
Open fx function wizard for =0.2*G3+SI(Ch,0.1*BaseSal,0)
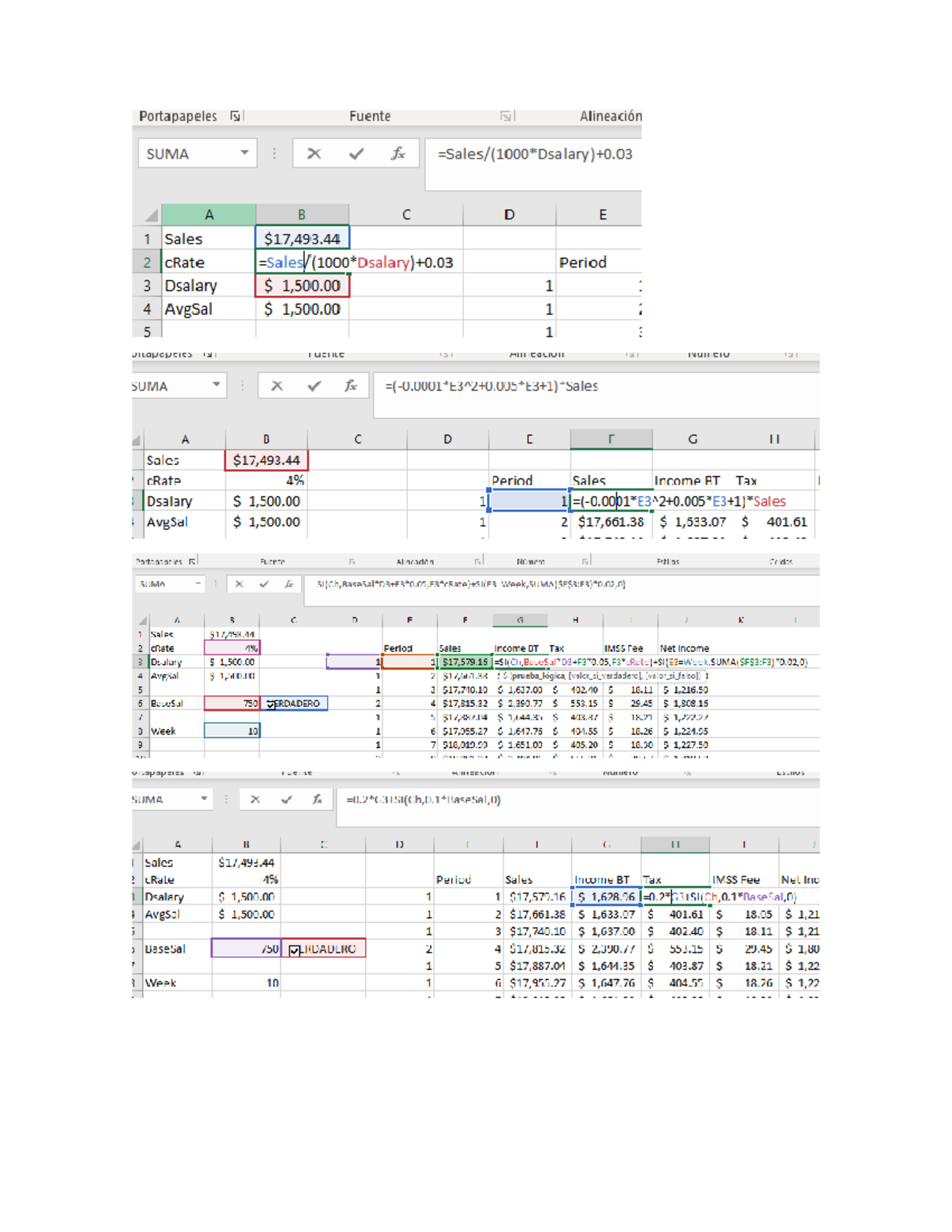(317, 800)
